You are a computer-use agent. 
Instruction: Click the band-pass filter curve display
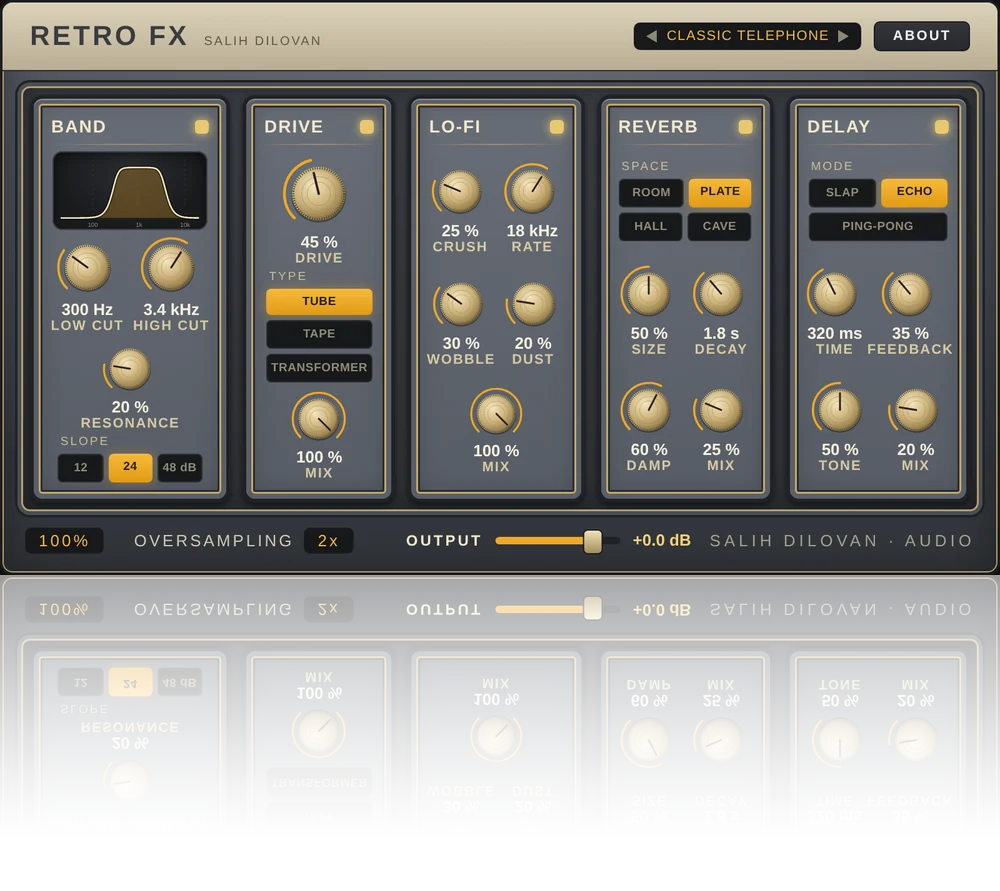coord(129,190)
